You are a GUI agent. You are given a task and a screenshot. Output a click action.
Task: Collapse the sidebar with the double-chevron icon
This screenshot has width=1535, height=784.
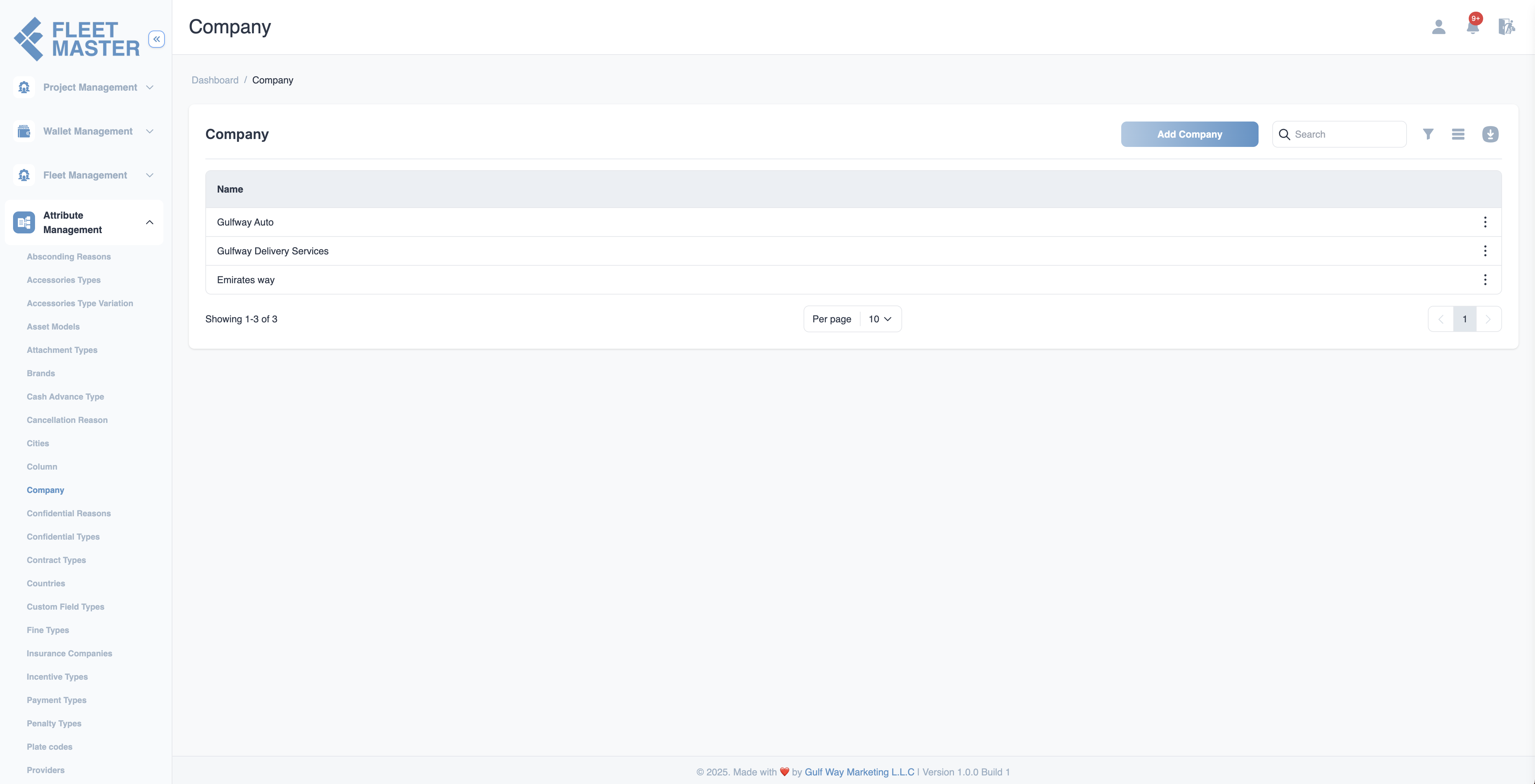pyautogui.click(x=157, y=39)
